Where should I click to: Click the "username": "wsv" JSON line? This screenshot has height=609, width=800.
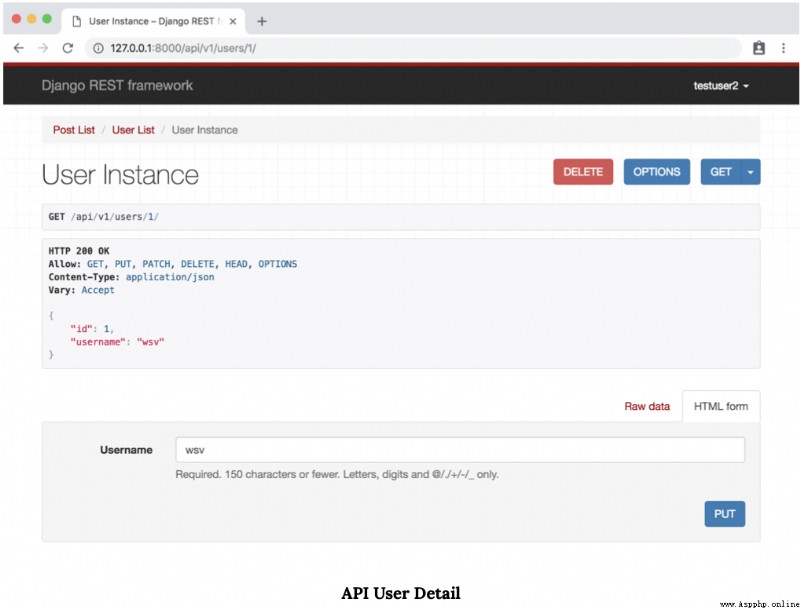[117, 342]
